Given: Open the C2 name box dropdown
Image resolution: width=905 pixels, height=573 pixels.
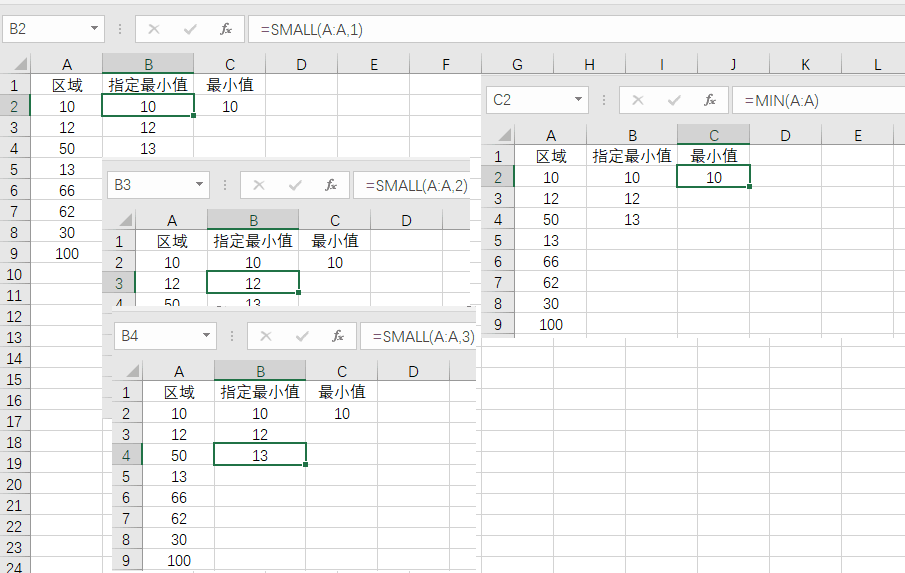Looking at the screenshot, I should pos(578,99).
